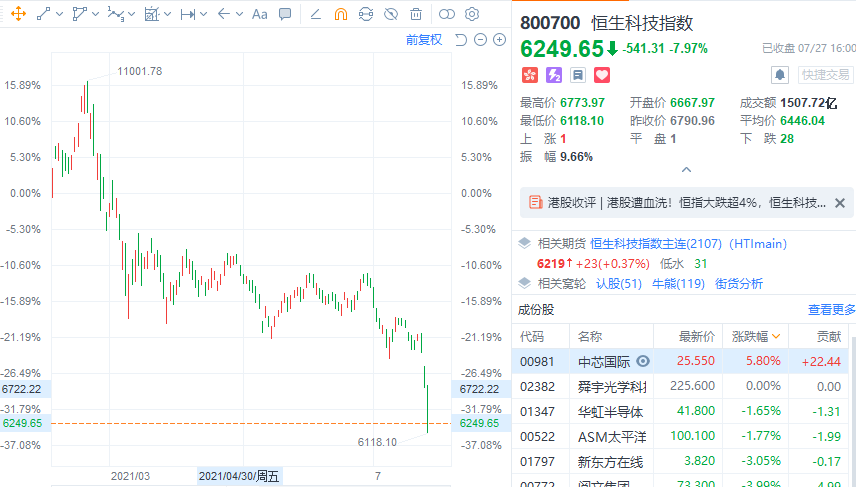Open the chart settings gear icon
The height and width of the screenshot is (487, 856).
[x=472, y=14]
